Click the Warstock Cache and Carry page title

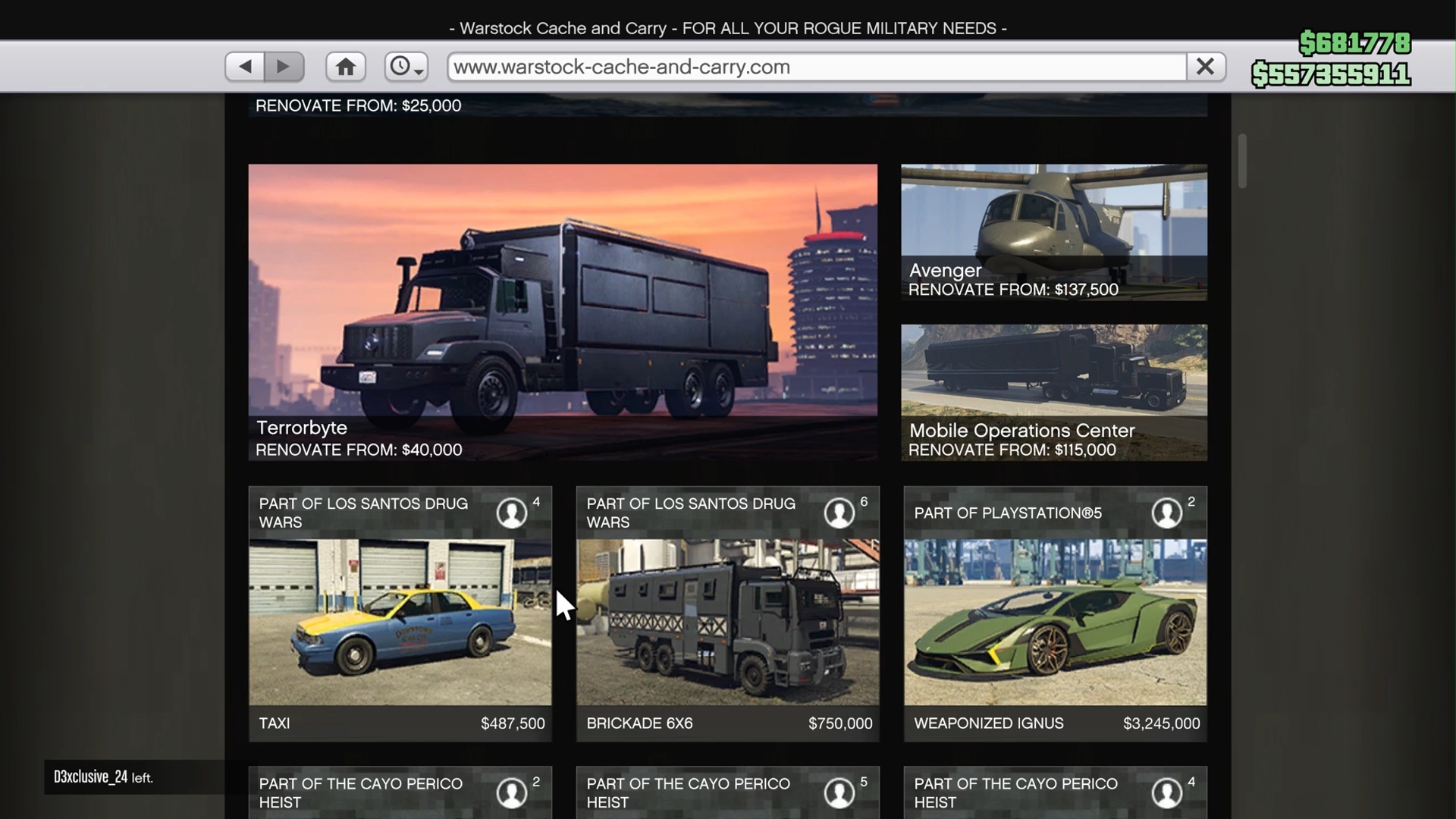728,28
